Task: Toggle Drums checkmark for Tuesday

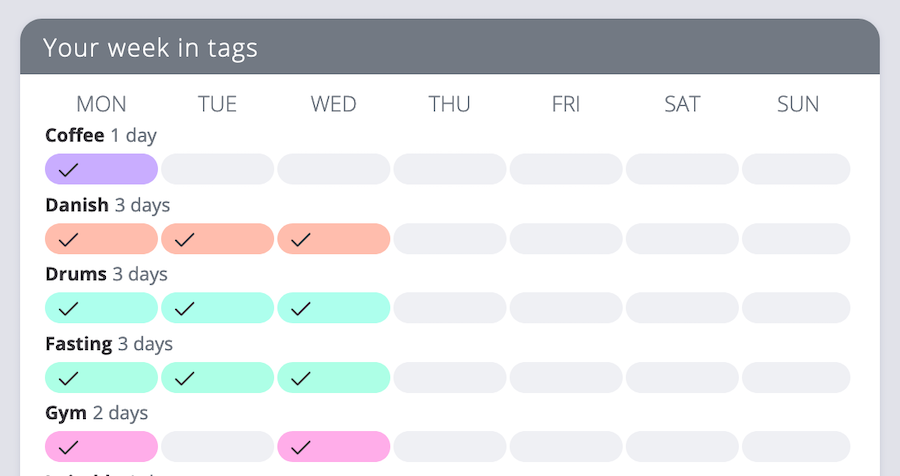Action: [218, 308]
